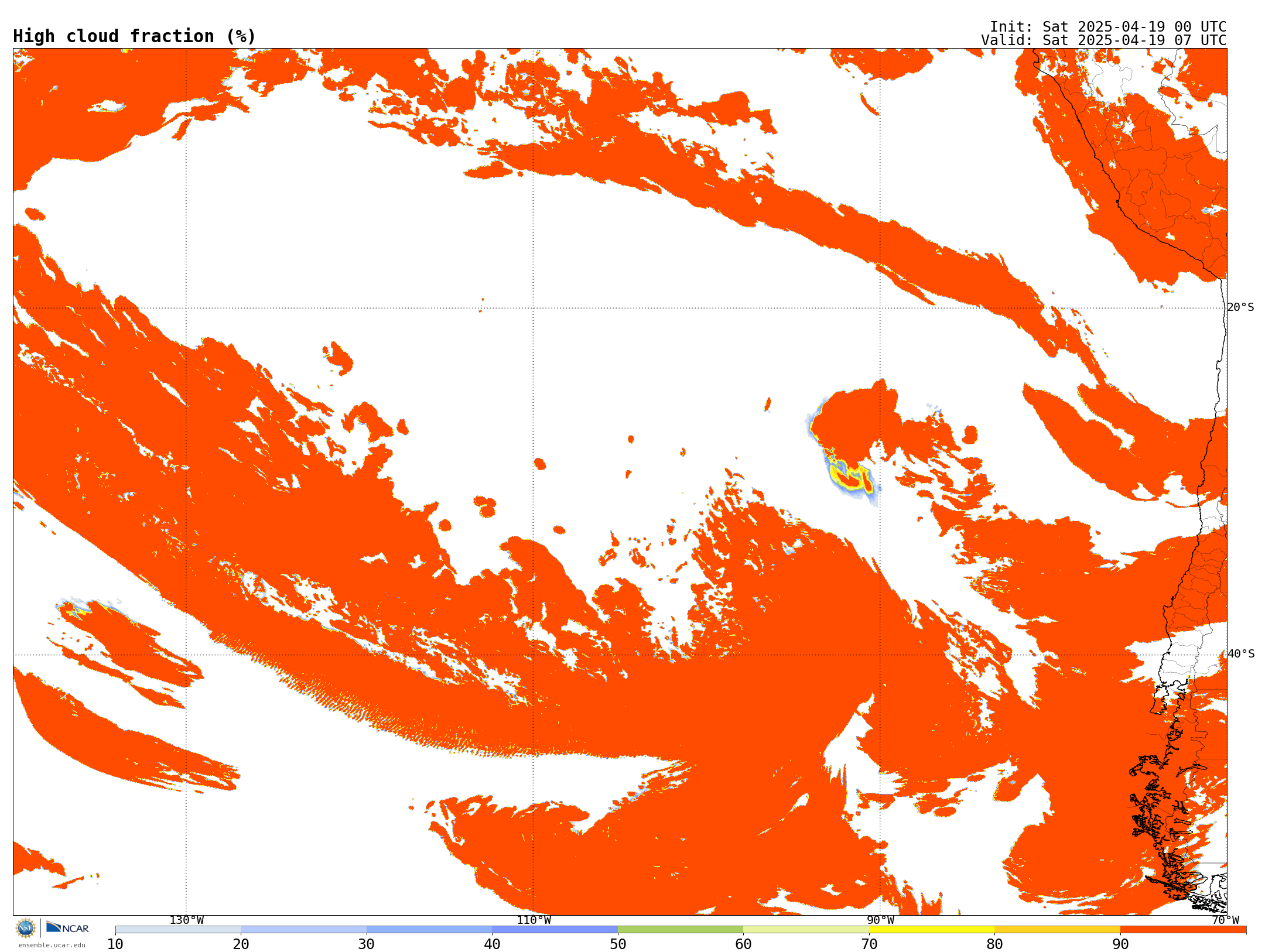The height and width of the screenshot is (952, 1265).
Task: Pick the 60-70 pale yellow-green colorbar segment
Action: coord(806,930)
